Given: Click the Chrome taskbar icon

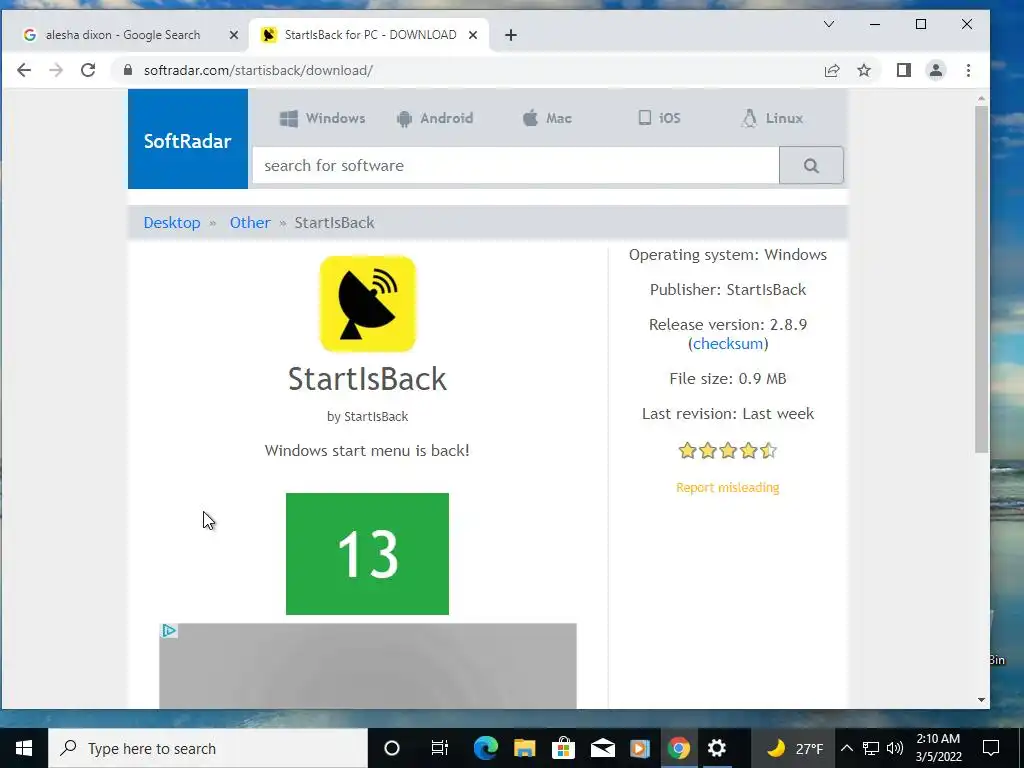Looking at the screenshot, I should click(x=679, y=748).
